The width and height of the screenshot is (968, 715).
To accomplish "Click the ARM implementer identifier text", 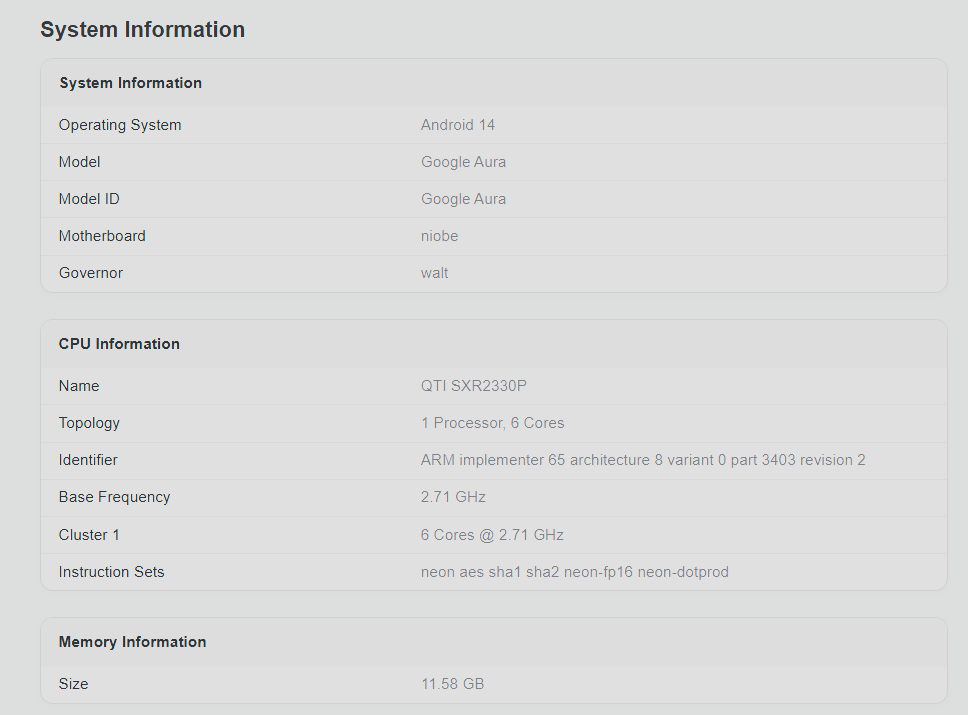I will coord(643,460).
